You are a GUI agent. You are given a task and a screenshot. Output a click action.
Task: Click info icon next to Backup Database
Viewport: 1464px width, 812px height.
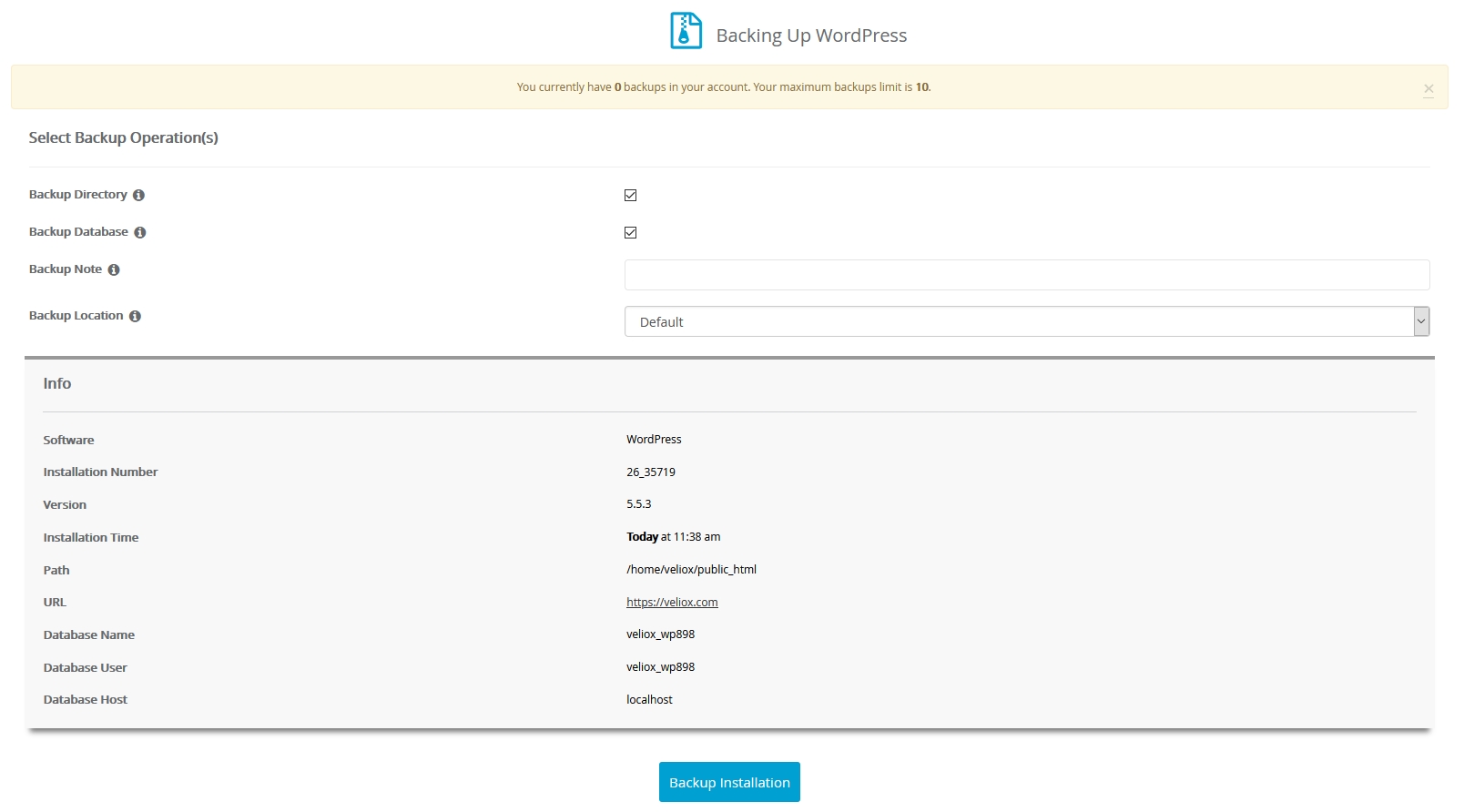(x=140, y=232)
